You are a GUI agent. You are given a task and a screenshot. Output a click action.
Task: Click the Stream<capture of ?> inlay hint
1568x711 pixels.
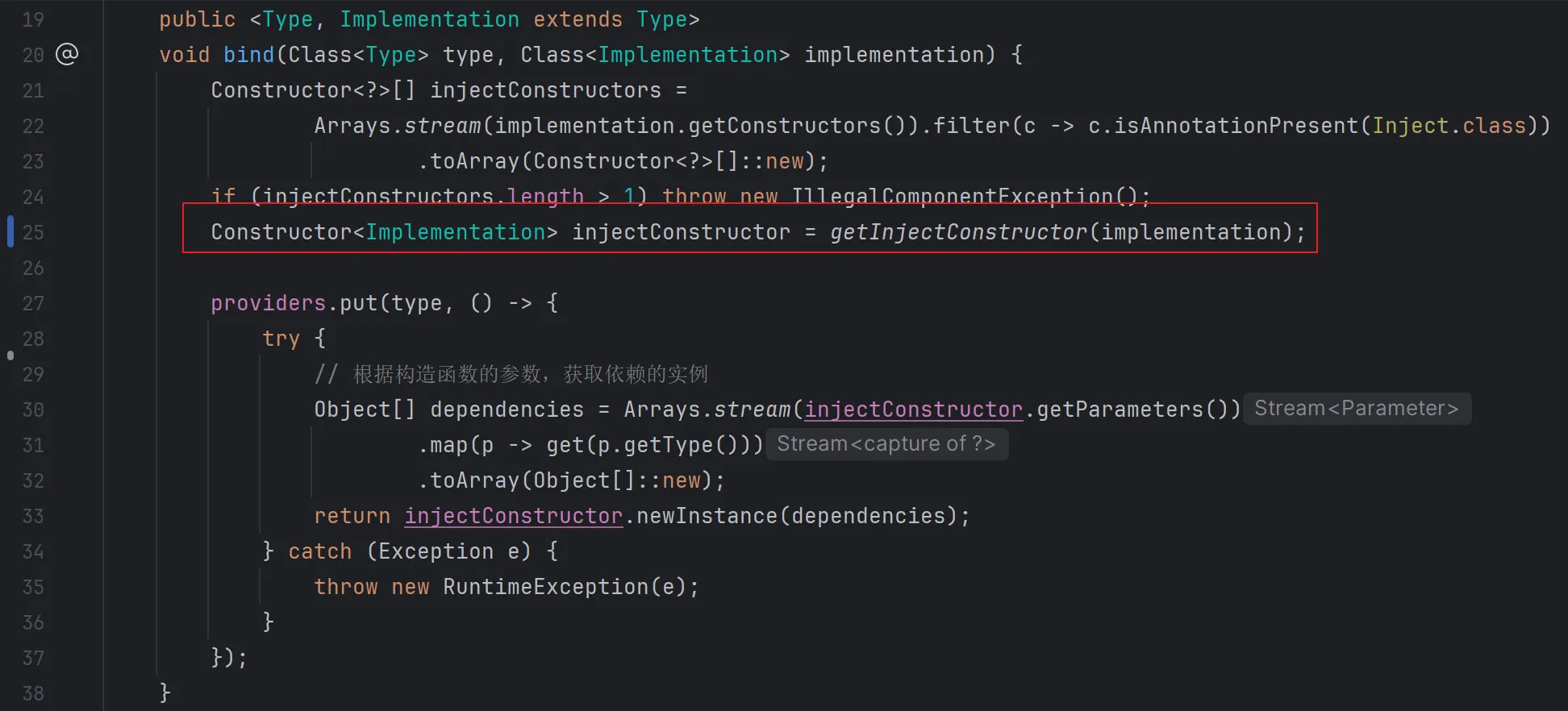[886, 444]
